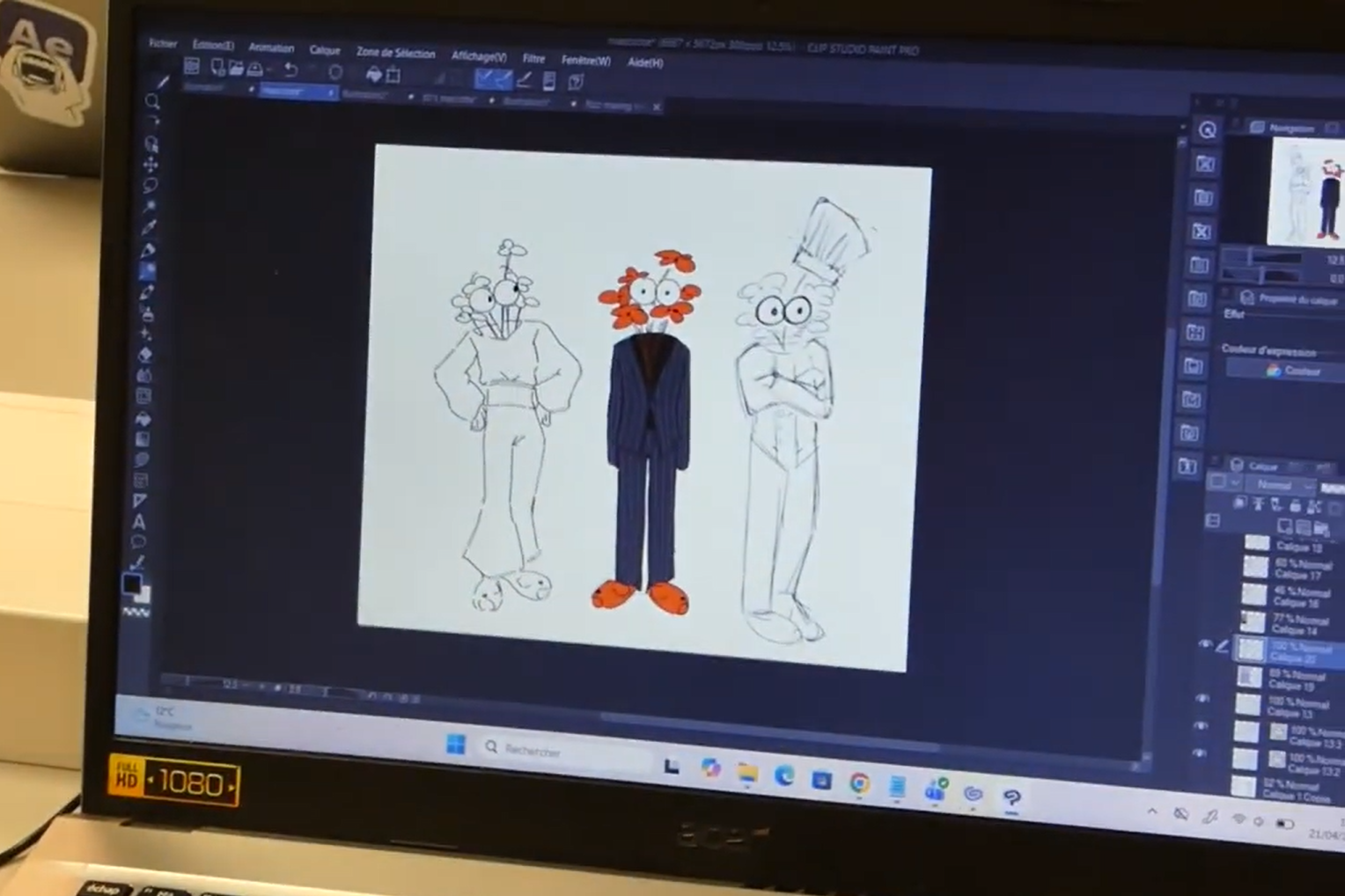Viewport: 1345px width, 896px height.
Task: Select layer Calque 17
Action: [x=1294, y=569]
